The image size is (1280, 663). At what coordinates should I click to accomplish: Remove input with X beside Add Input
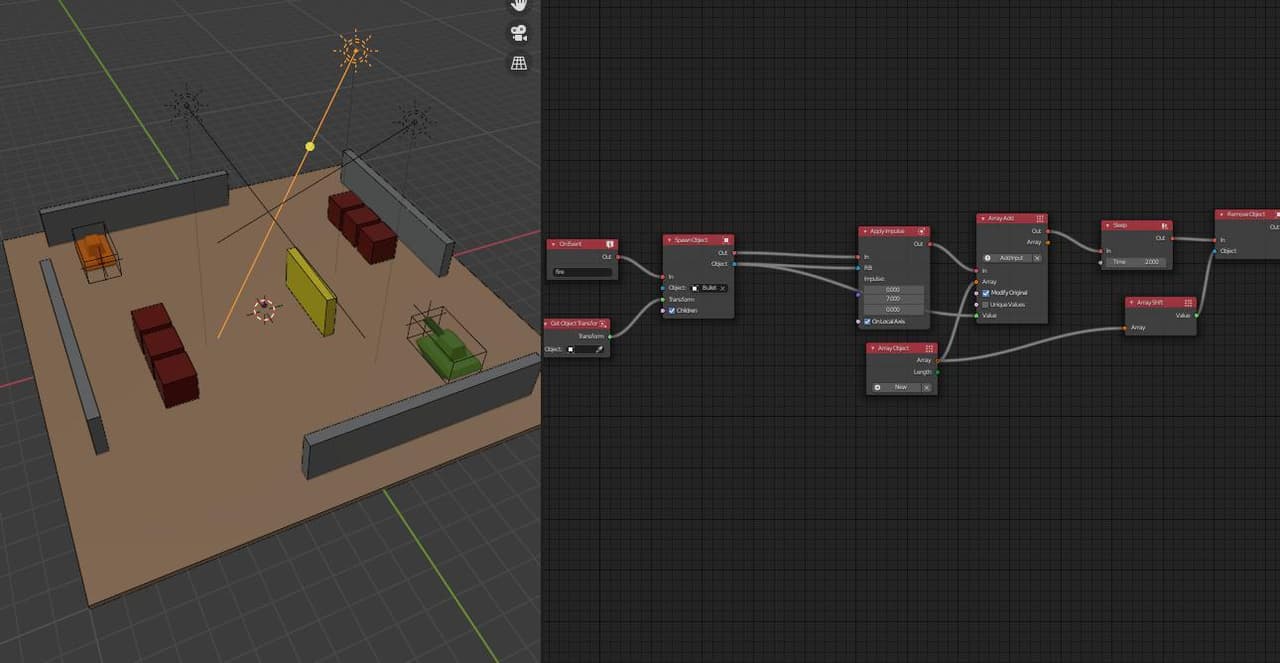click(1037, 258)
